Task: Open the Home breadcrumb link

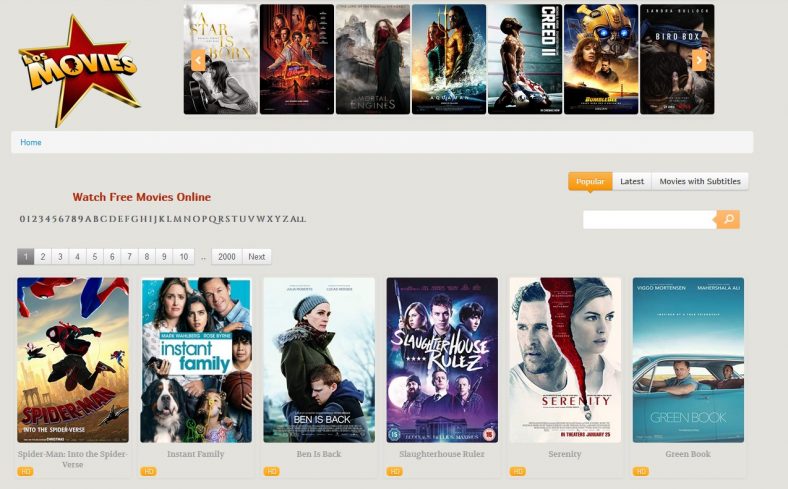Action: pos(31,142)
